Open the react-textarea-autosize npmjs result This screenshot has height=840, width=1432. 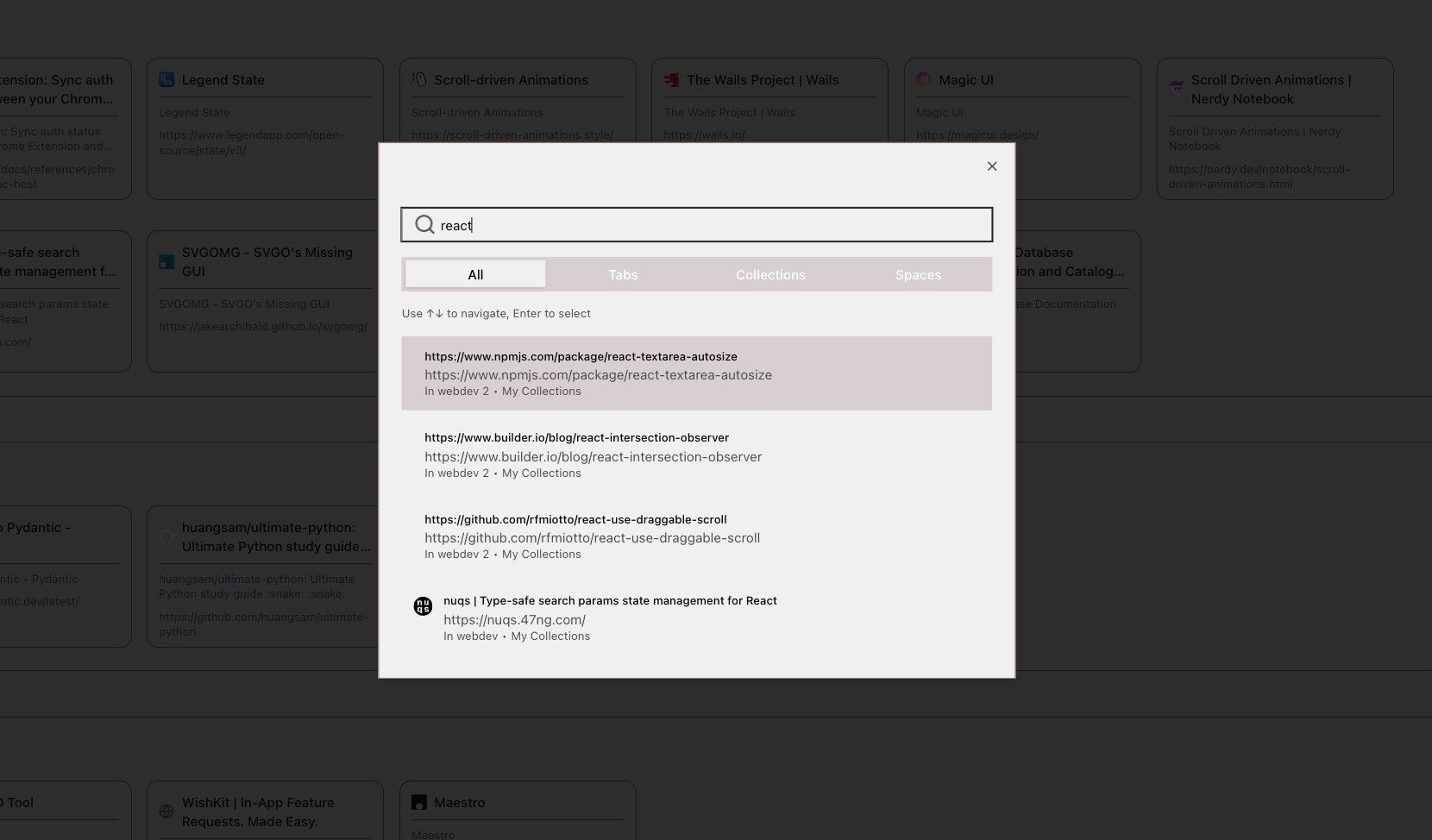(697, 373)
